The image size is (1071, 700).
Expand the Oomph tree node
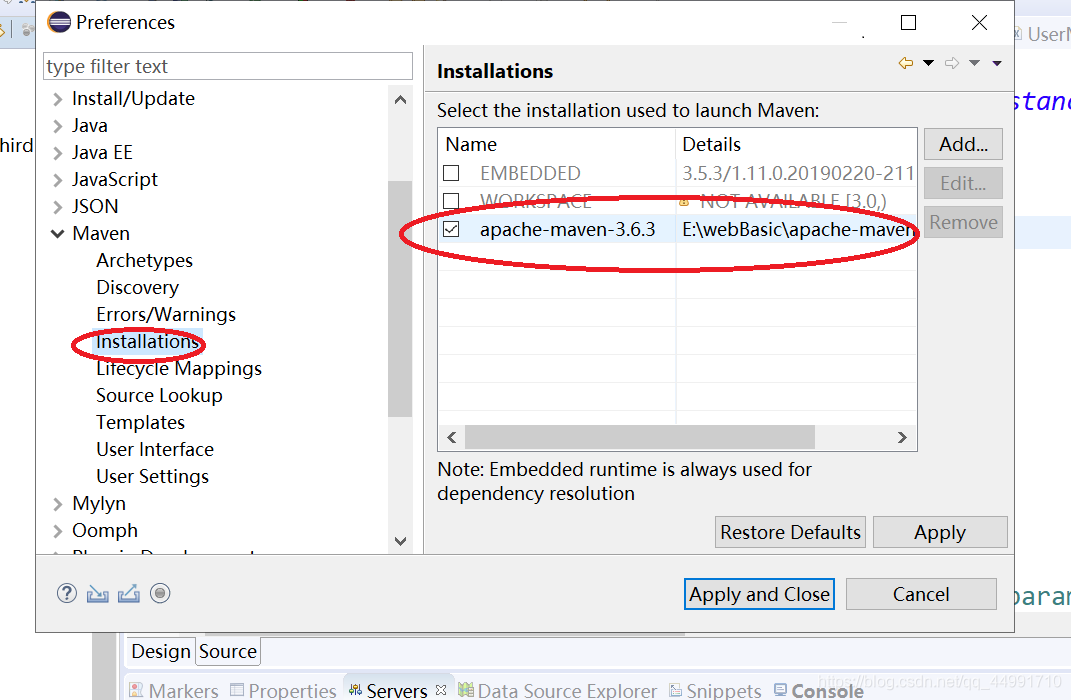tap(58, 531)
